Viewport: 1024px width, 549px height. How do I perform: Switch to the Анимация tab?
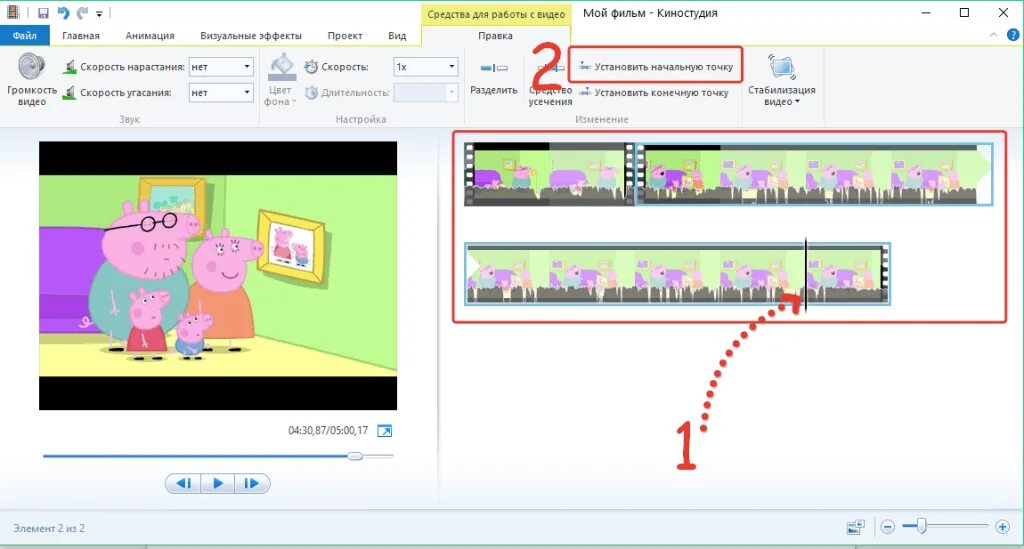150,35
